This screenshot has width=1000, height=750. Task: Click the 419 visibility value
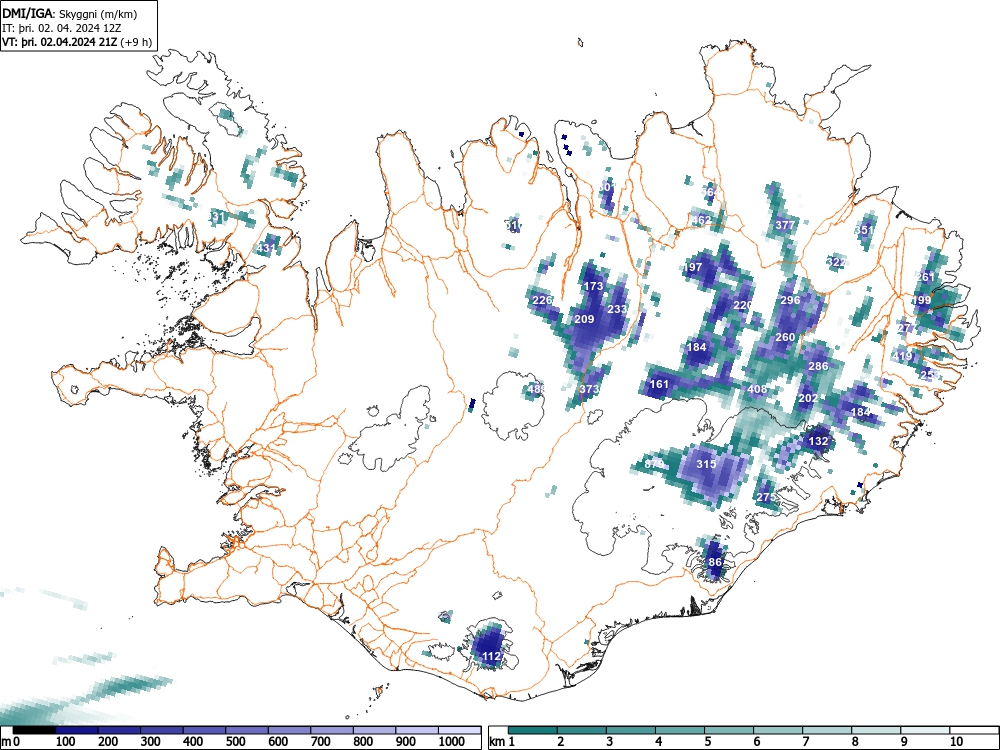tap(902, 356)
